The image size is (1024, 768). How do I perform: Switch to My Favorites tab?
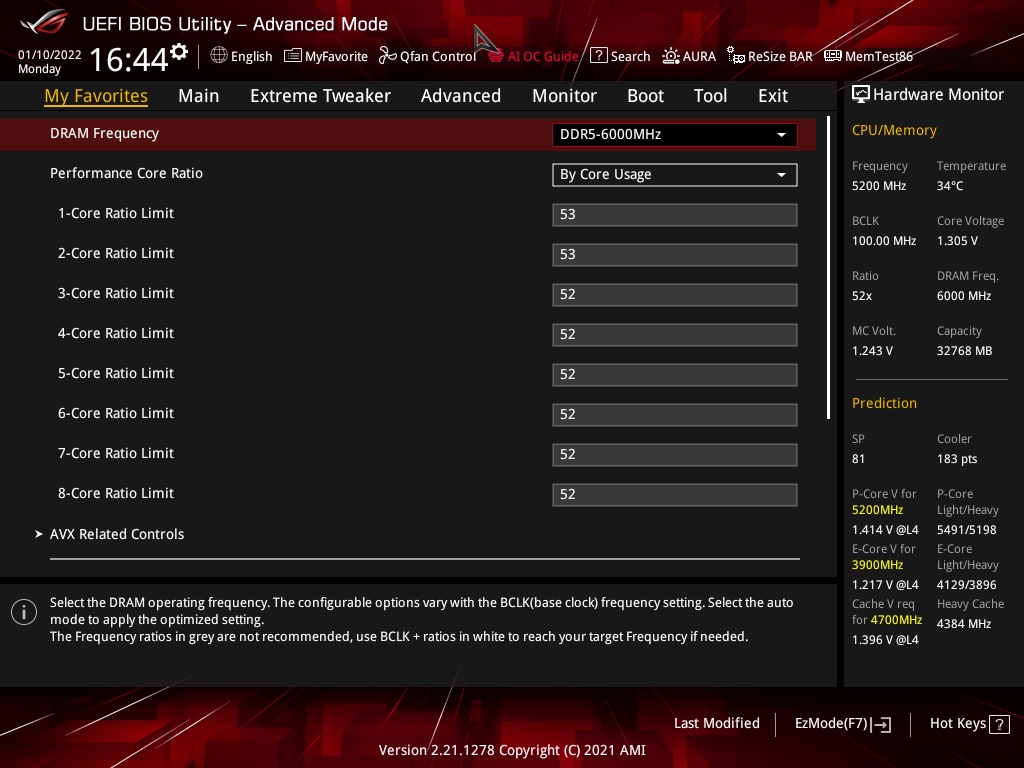tap(96, 96)
